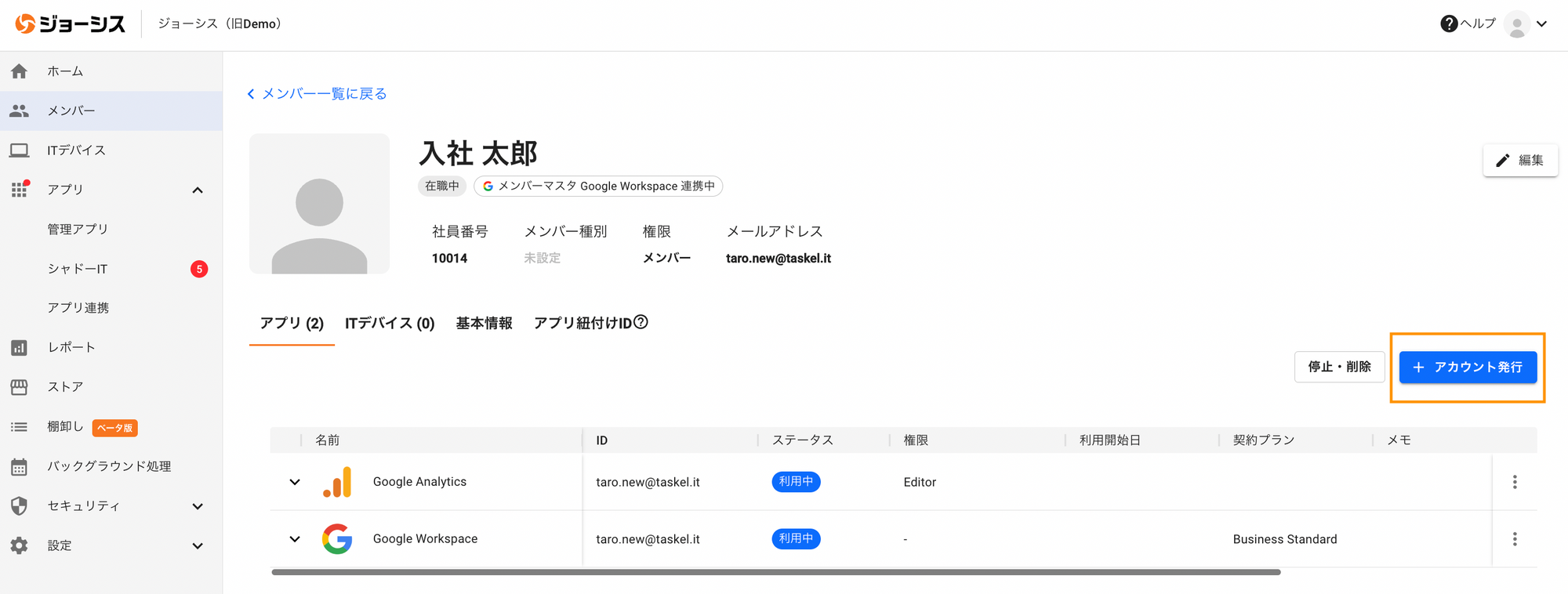Click the info icon beside アプリ紐付けID

click(641, 322)
